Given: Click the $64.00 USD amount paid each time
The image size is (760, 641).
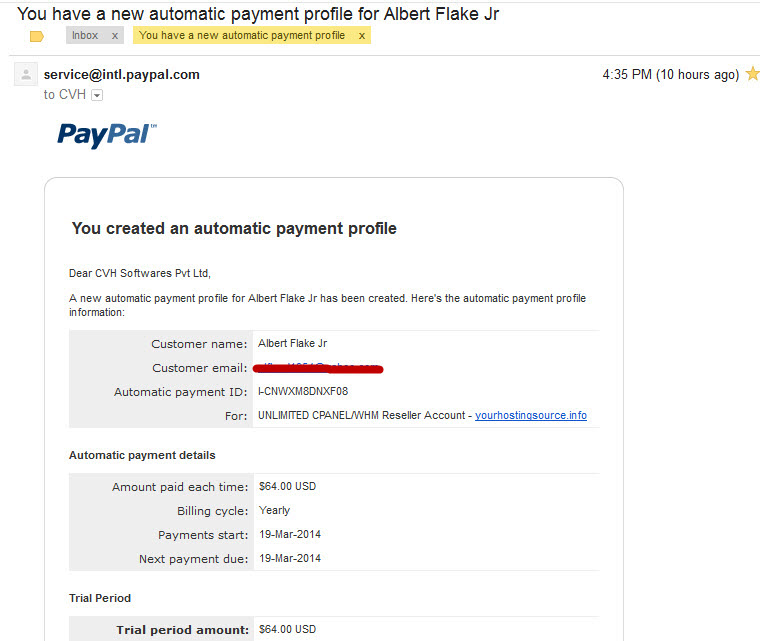Looking at the screenshot, I should click(287, 486).
